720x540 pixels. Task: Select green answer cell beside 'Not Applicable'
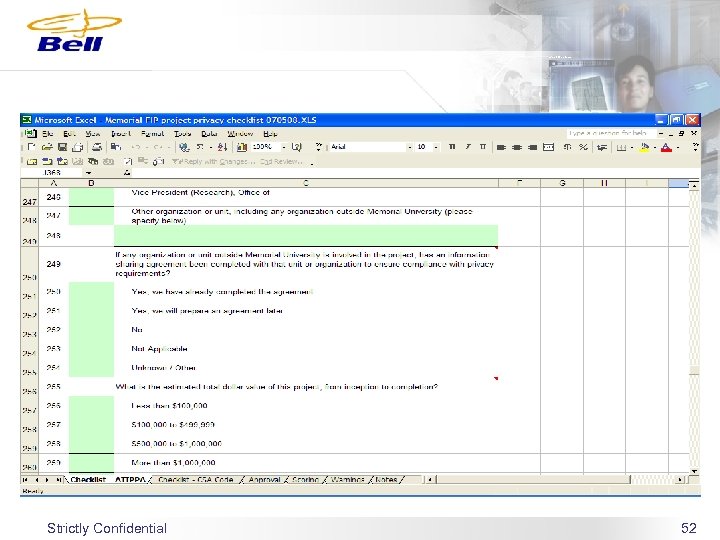(91, 349)
